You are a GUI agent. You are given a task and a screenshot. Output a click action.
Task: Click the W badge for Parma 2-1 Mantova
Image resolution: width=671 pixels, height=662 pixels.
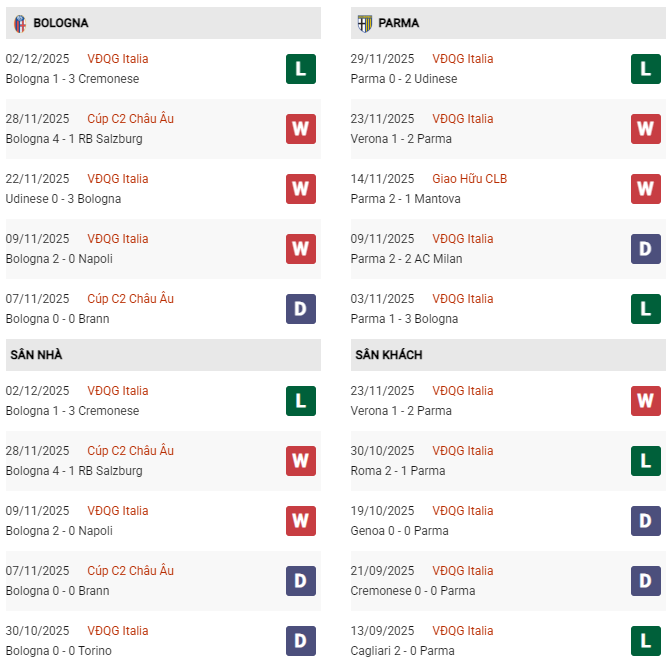[x=645, y=189]
